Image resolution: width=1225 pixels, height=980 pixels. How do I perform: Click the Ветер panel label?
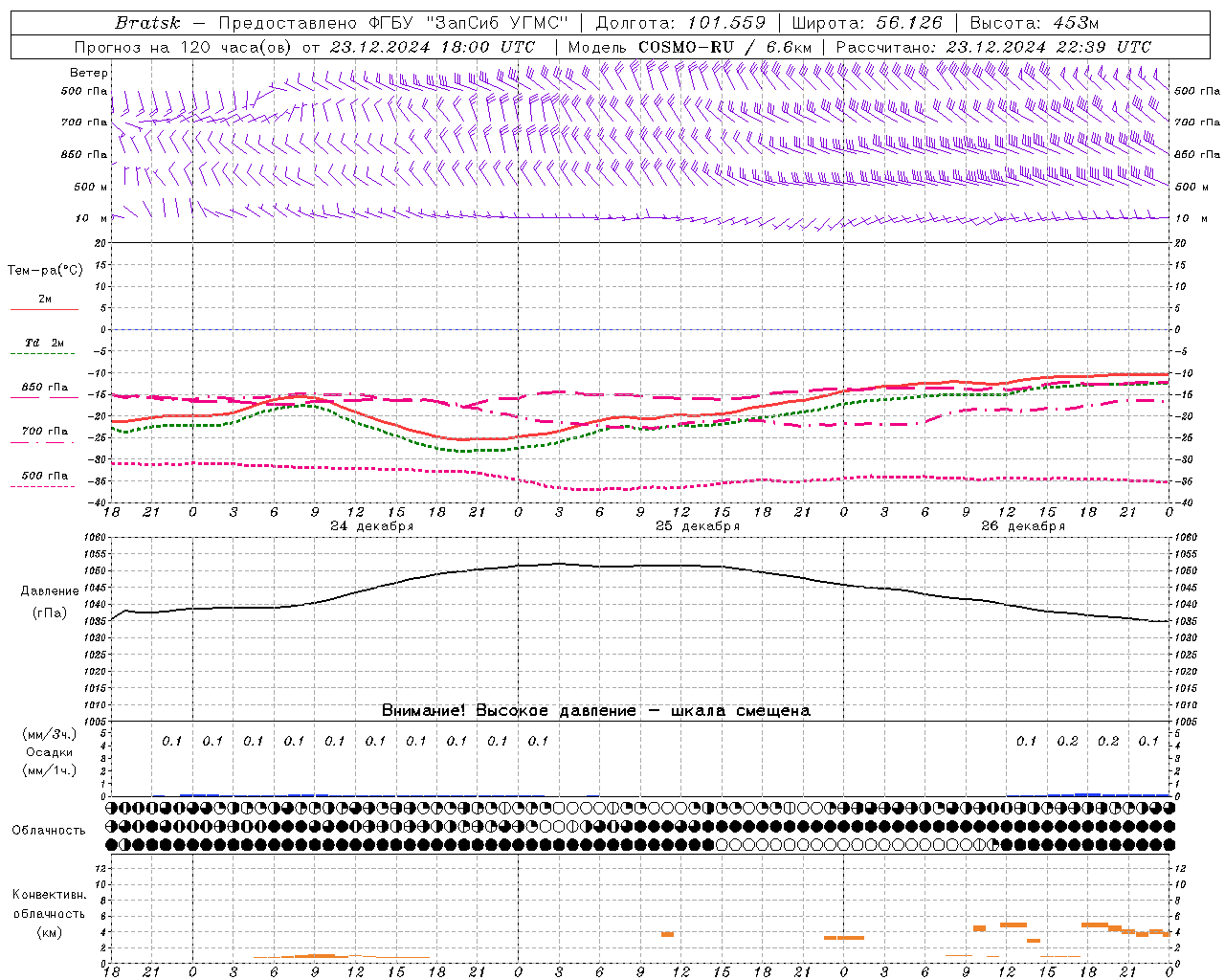(x=89, y=73)
